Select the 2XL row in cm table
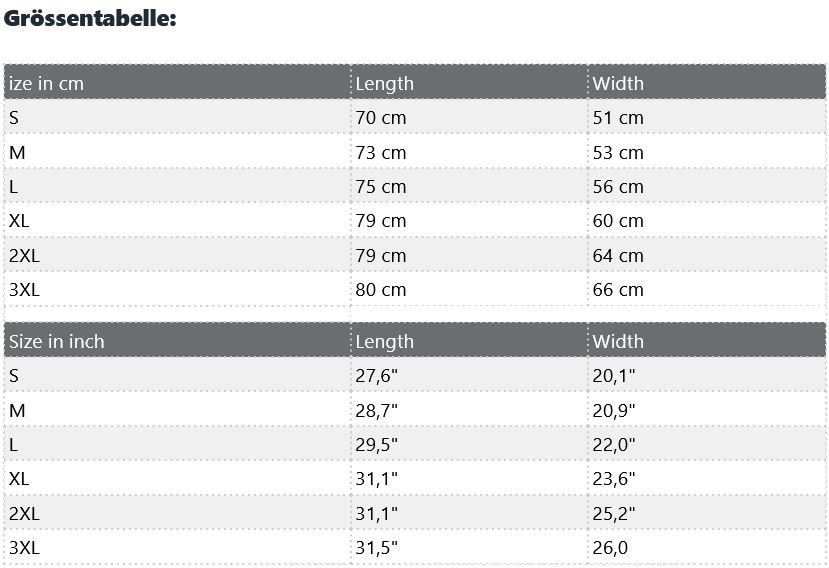Screen dimensions: 829x568 pos(24,256)
